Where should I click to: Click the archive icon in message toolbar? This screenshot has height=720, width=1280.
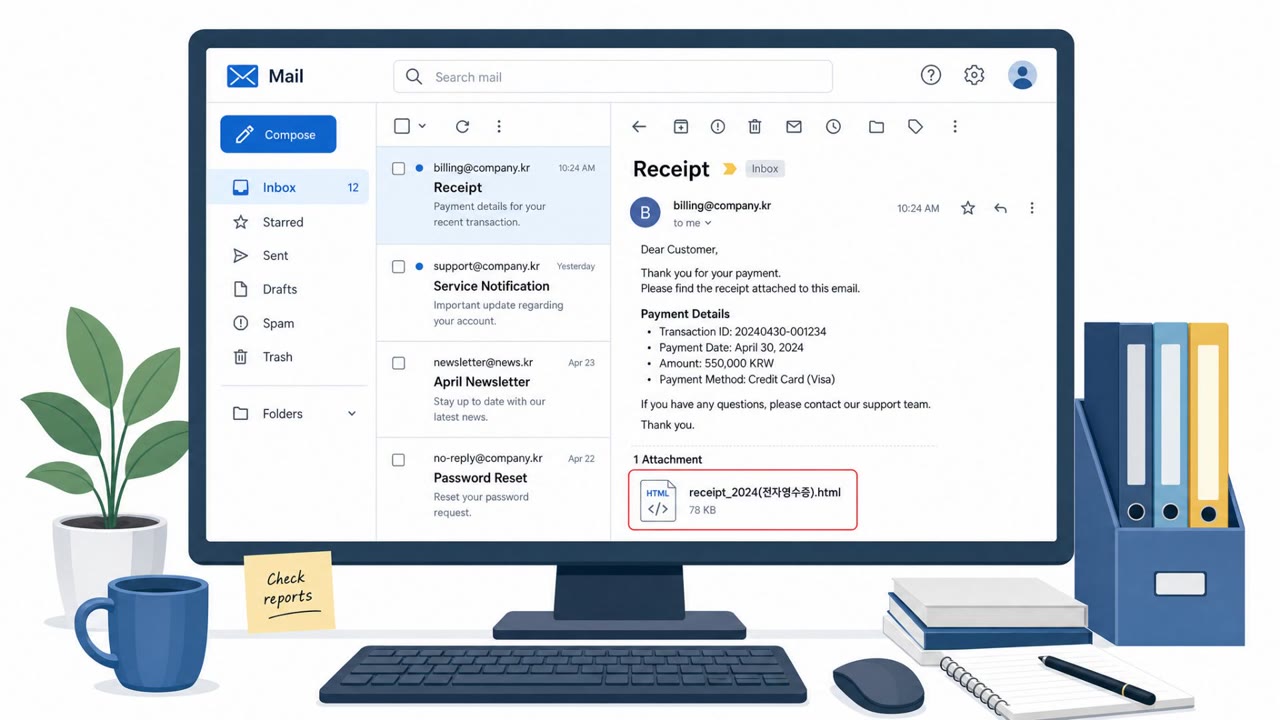tap(680, 127)
